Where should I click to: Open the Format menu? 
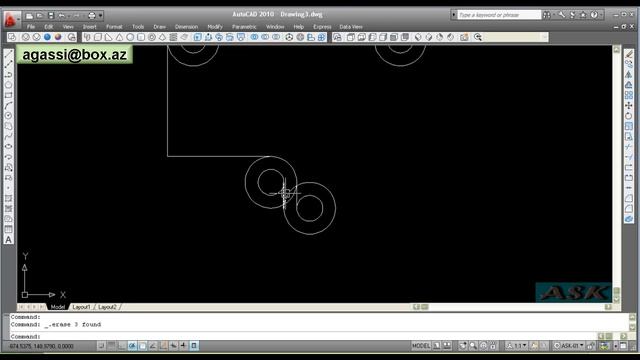pos(114,27)
